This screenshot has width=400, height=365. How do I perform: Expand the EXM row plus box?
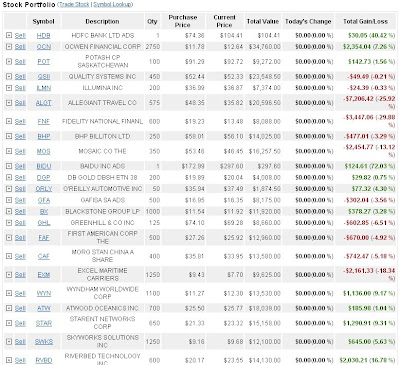(x=9, y=275)
